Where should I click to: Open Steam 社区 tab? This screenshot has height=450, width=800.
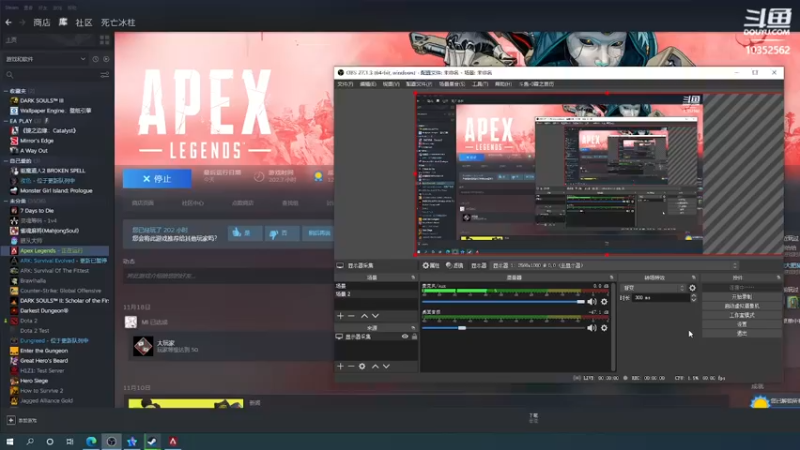click(84, 22)
